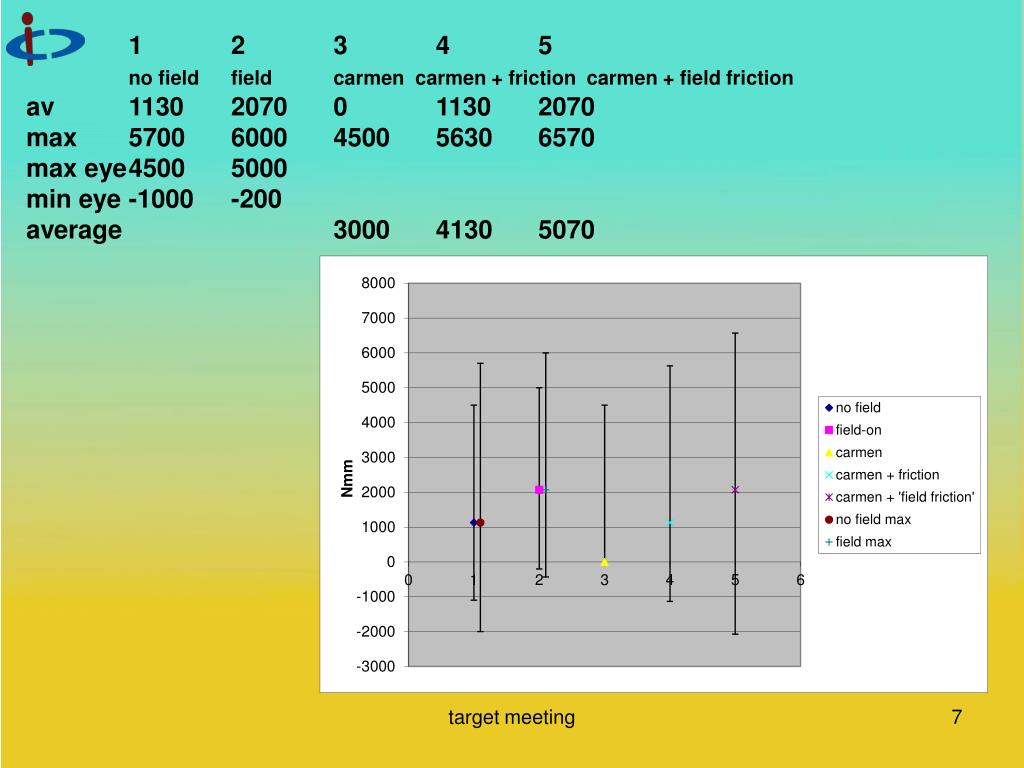Select the dark red no field max marker
Viewport: 1024px width, 768px height.
481,522
